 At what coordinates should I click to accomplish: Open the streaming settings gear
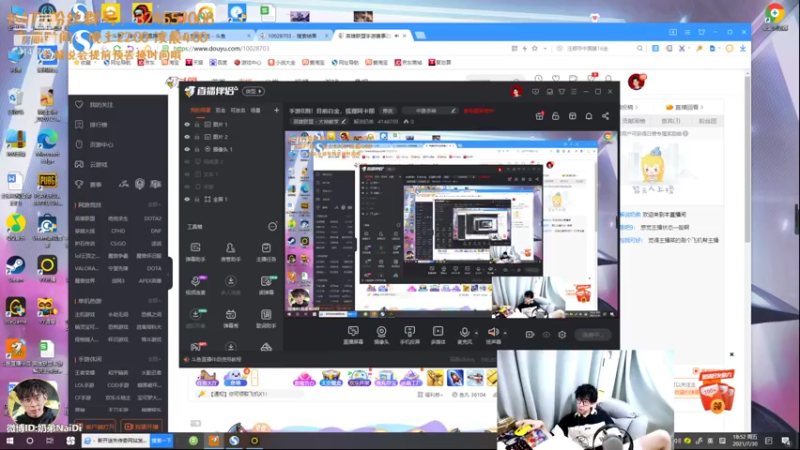pos(562,335)
